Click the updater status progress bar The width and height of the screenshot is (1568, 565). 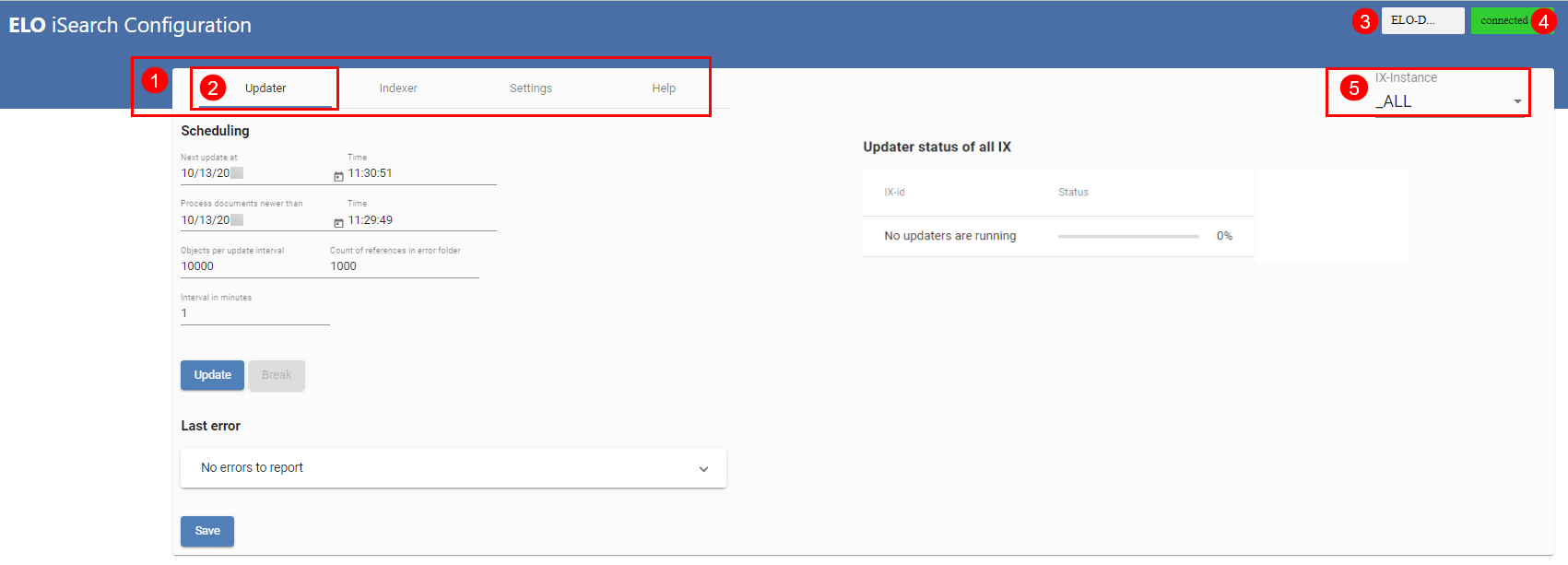pos(1128,236)
